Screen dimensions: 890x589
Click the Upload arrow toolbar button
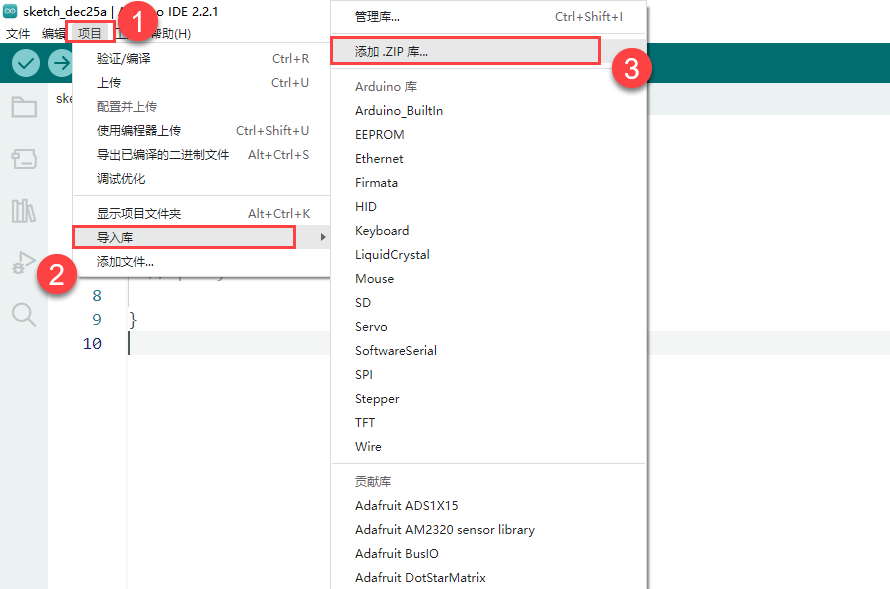[x=60, y=63]
